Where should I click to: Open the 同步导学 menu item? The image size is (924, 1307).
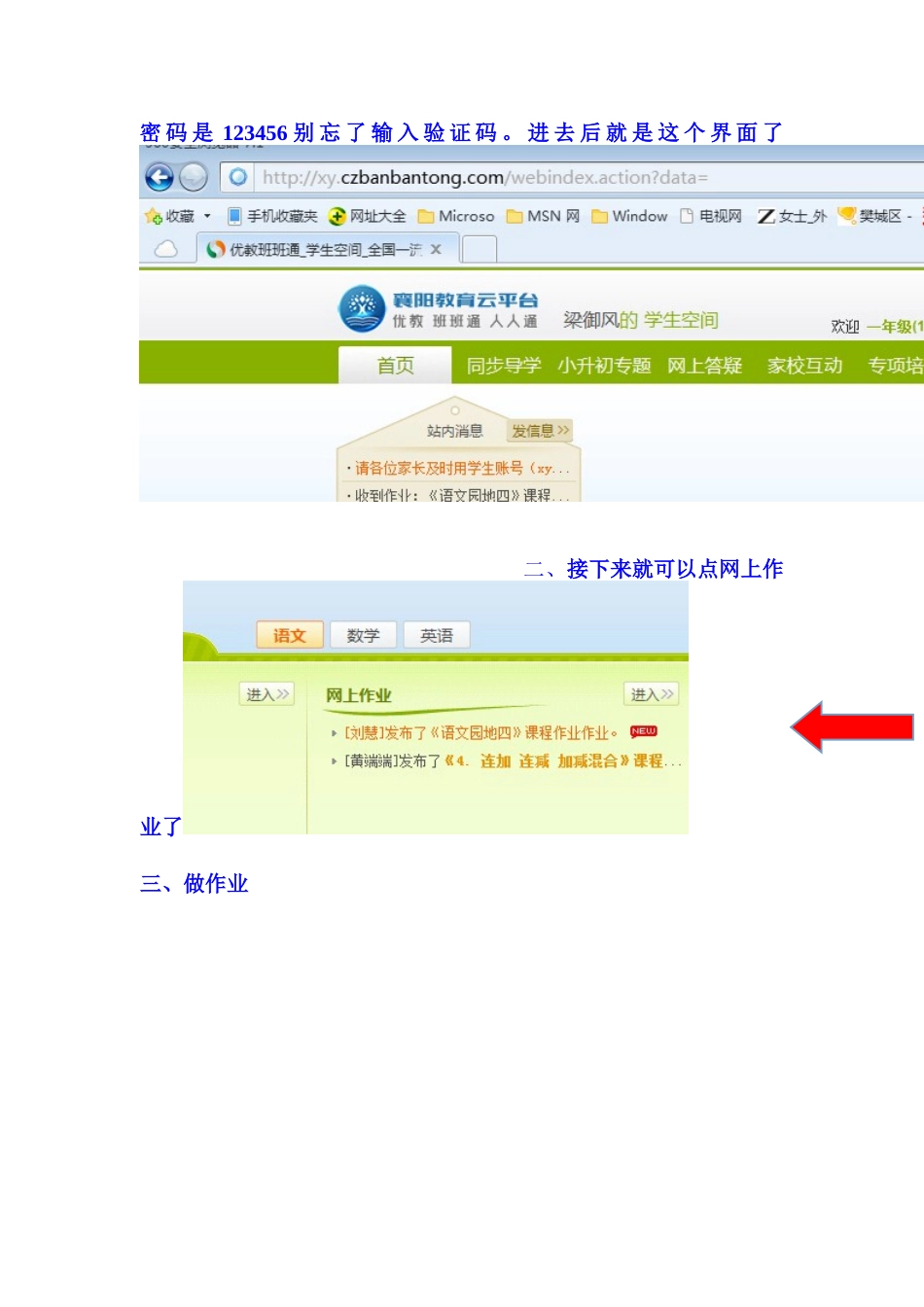[504, 366]
